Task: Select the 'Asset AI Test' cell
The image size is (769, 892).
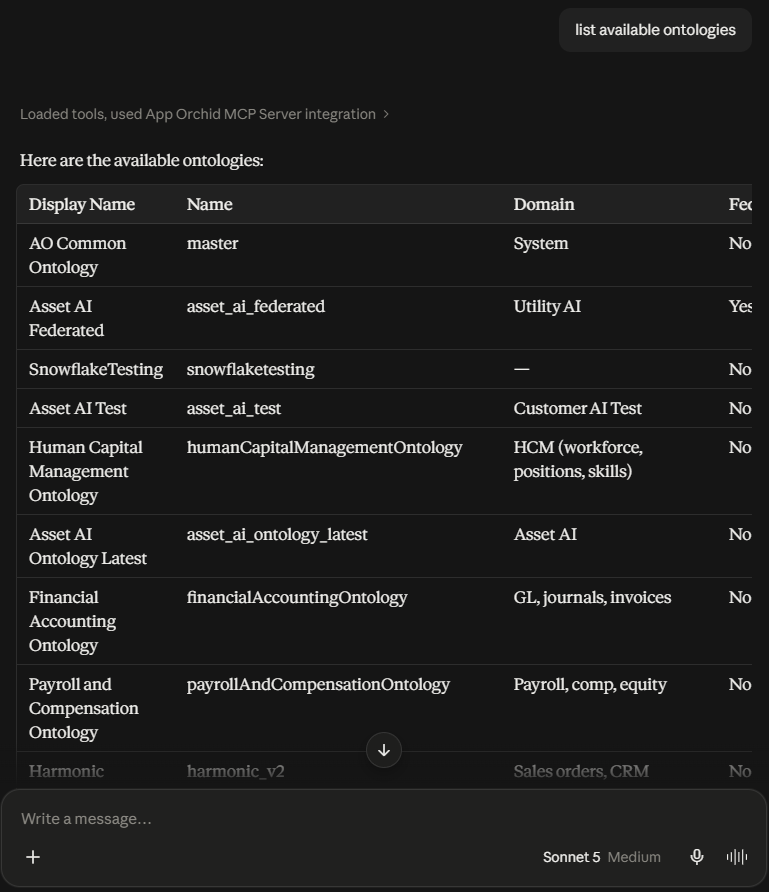Action: click(78, 408)
